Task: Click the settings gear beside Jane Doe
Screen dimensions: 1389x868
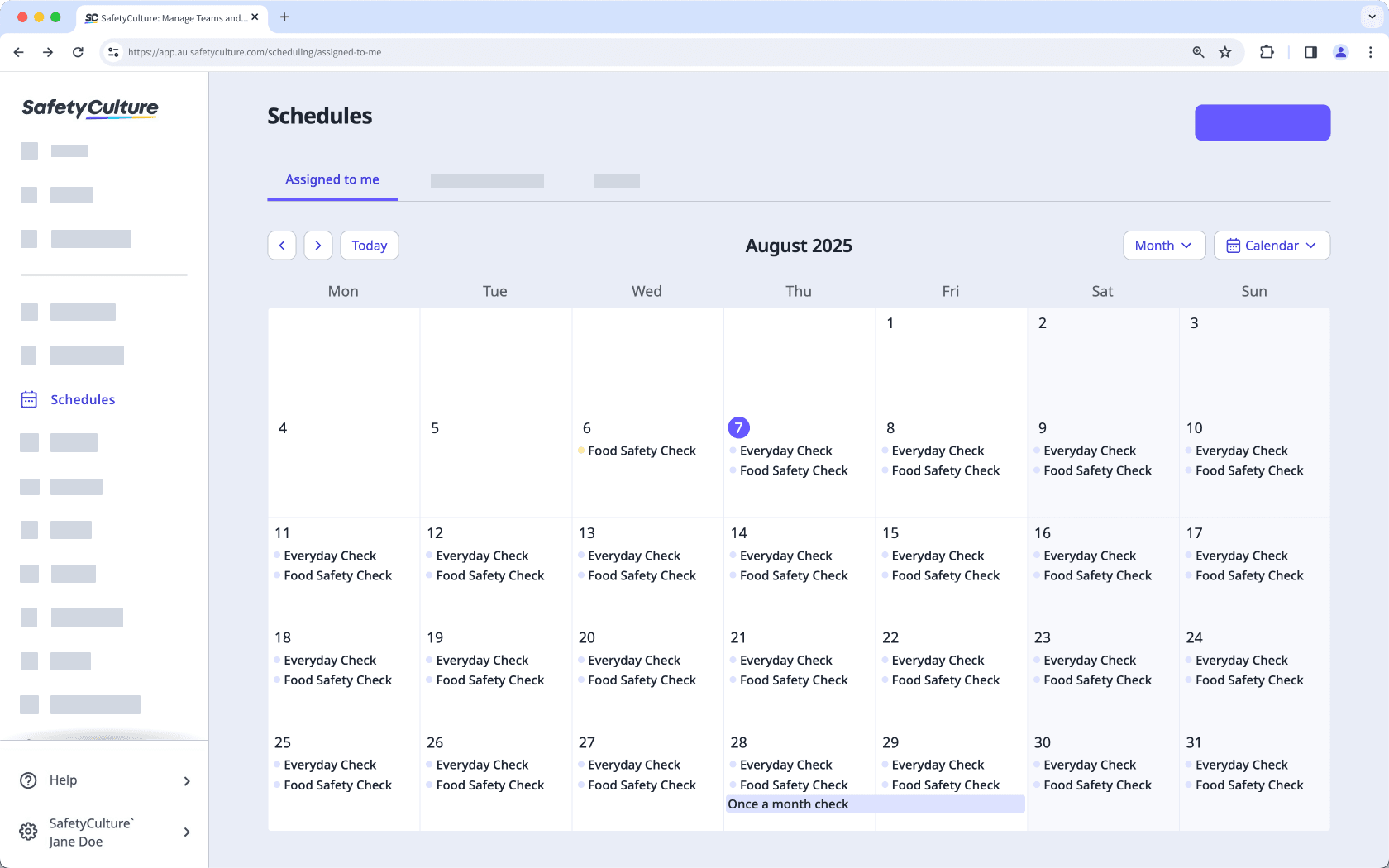Action: tap(28, 832)
